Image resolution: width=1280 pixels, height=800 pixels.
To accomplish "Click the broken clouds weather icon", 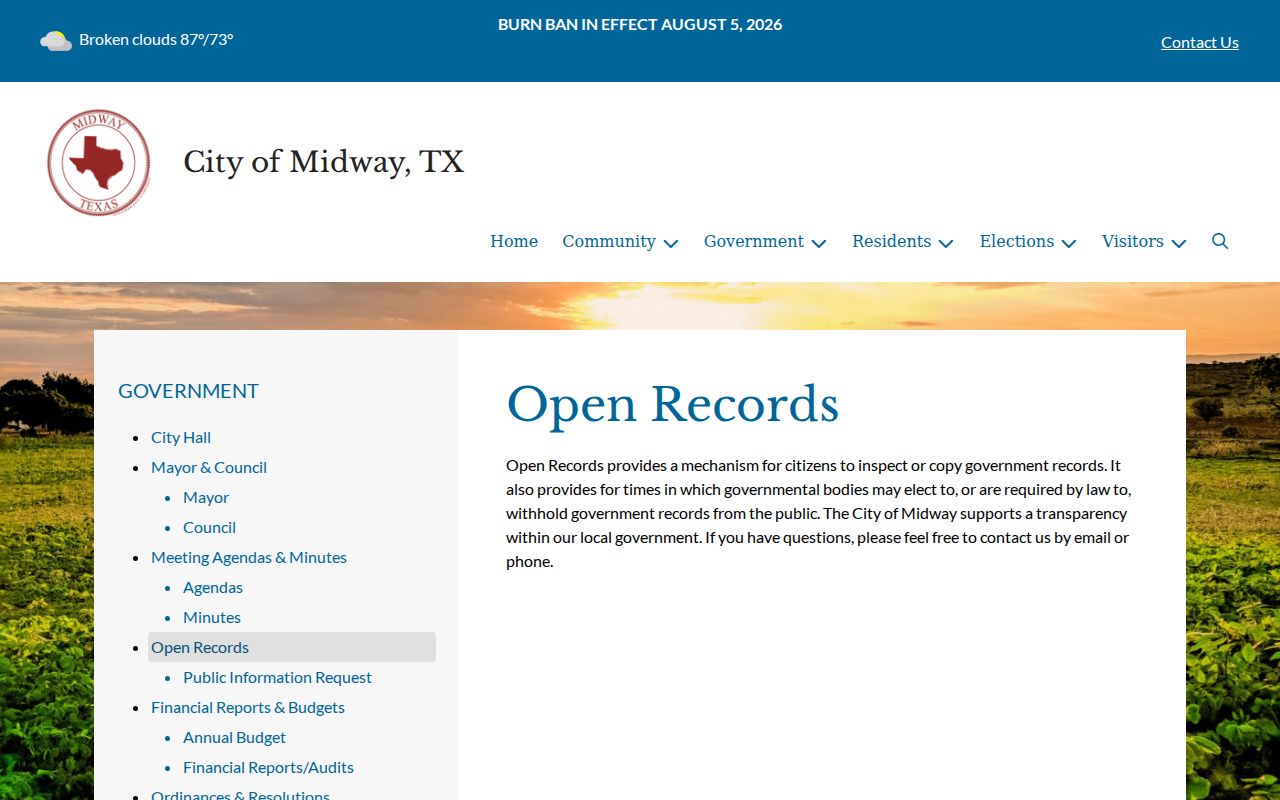I will click(56, 40).
